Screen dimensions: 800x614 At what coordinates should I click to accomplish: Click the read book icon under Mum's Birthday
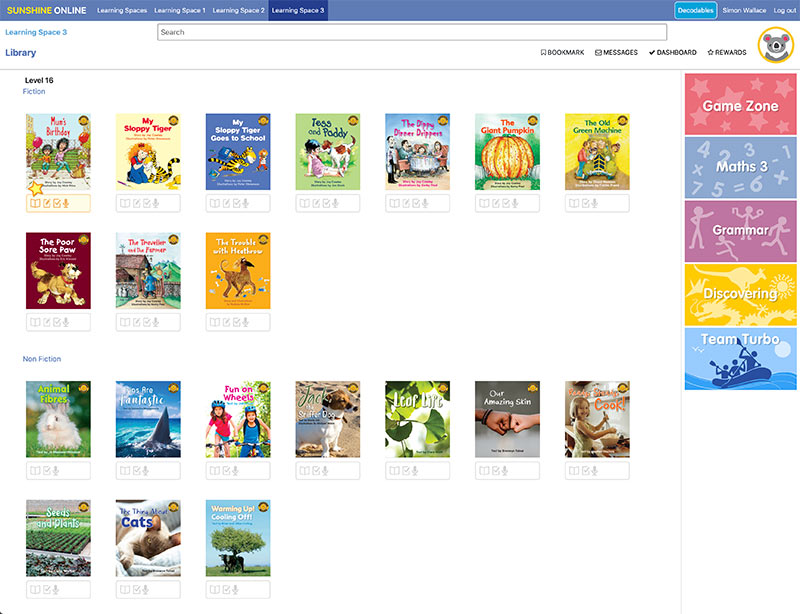(x=35, y=204)
